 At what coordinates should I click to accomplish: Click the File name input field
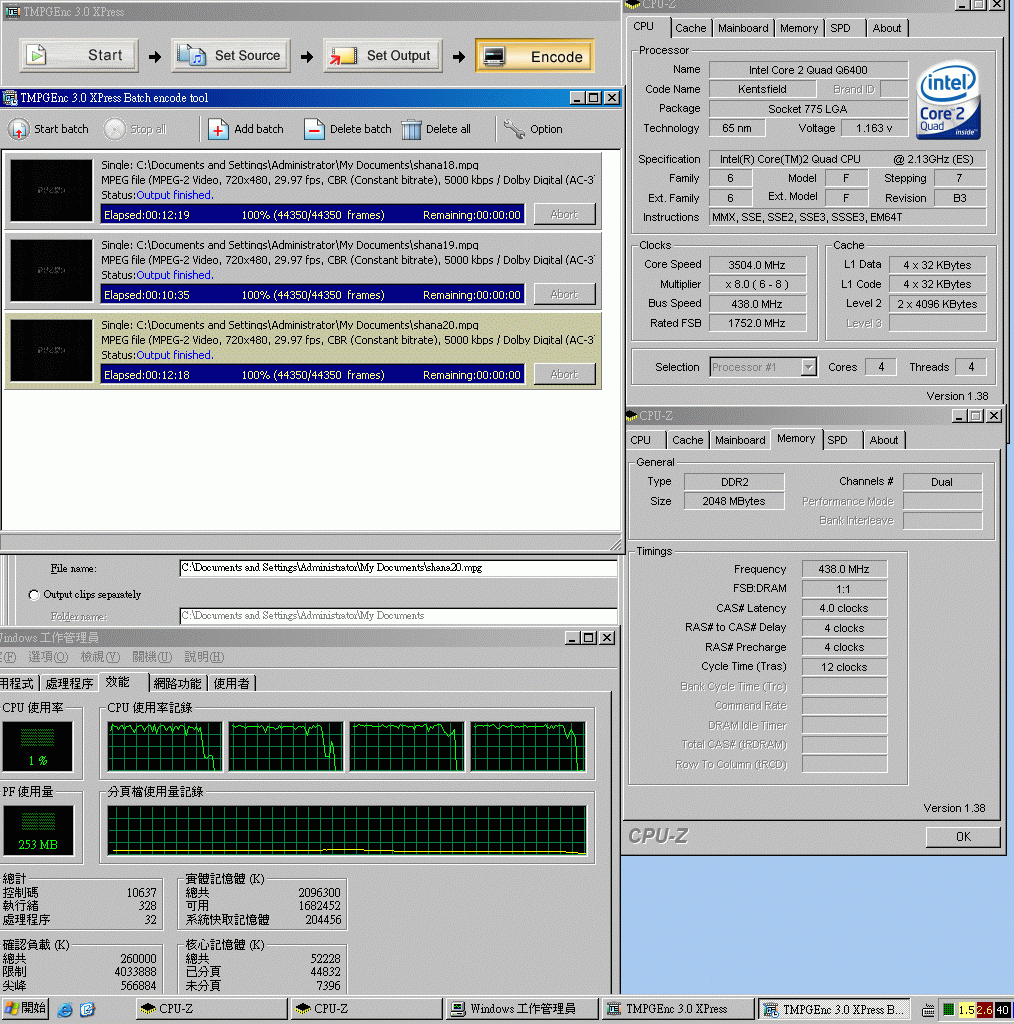tap(398, 568)
